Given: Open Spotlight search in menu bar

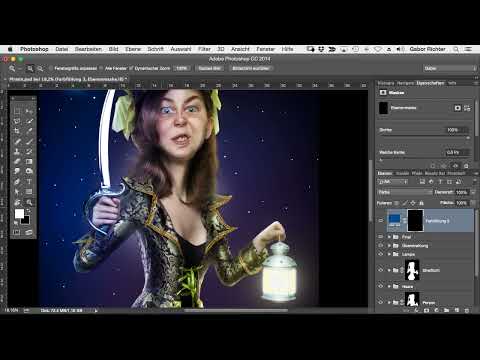Looking at the screenshot, I should (x=456, y=49).
